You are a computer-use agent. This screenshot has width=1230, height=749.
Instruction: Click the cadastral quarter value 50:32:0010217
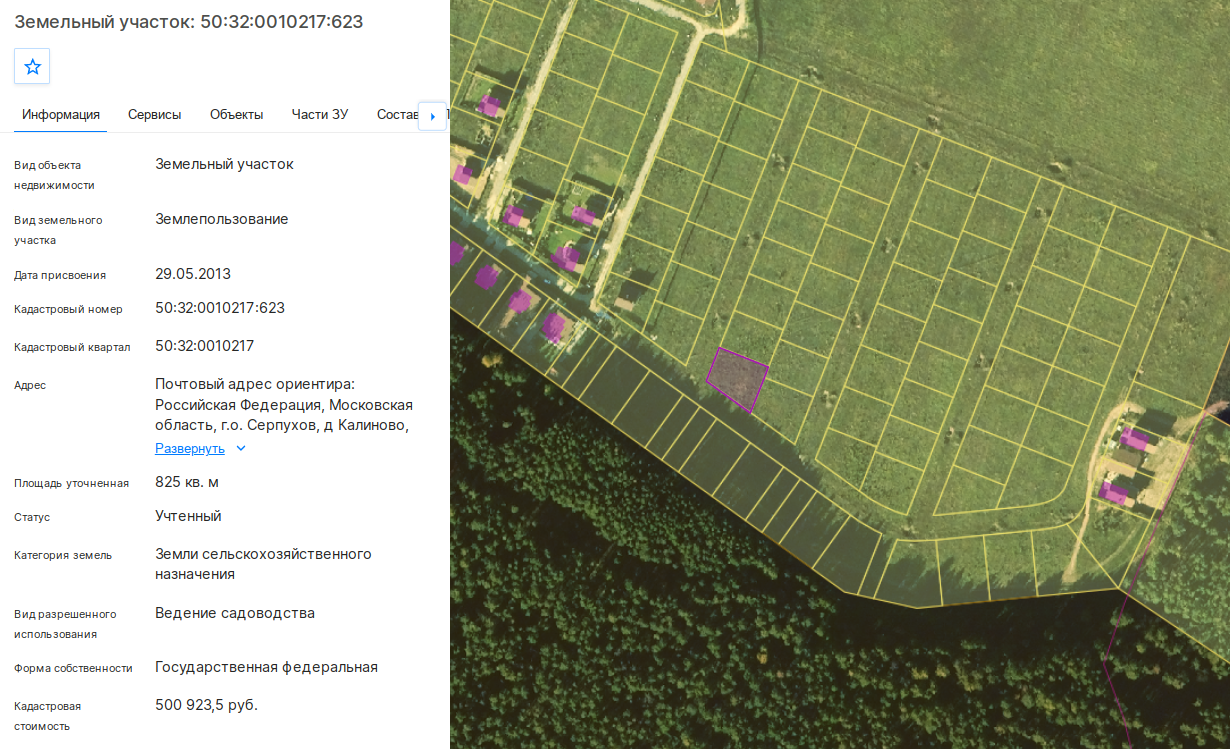pos(205,346)
